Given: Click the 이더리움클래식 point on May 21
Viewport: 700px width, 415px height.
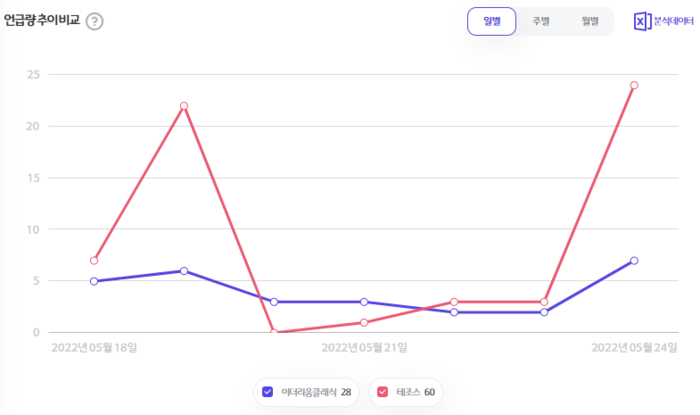Looking at the screenshot, I should point(364,301).
